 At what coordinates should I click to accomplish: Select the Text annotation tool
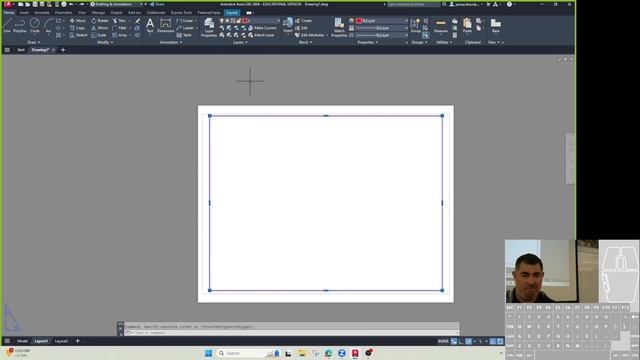coord(150,25)
